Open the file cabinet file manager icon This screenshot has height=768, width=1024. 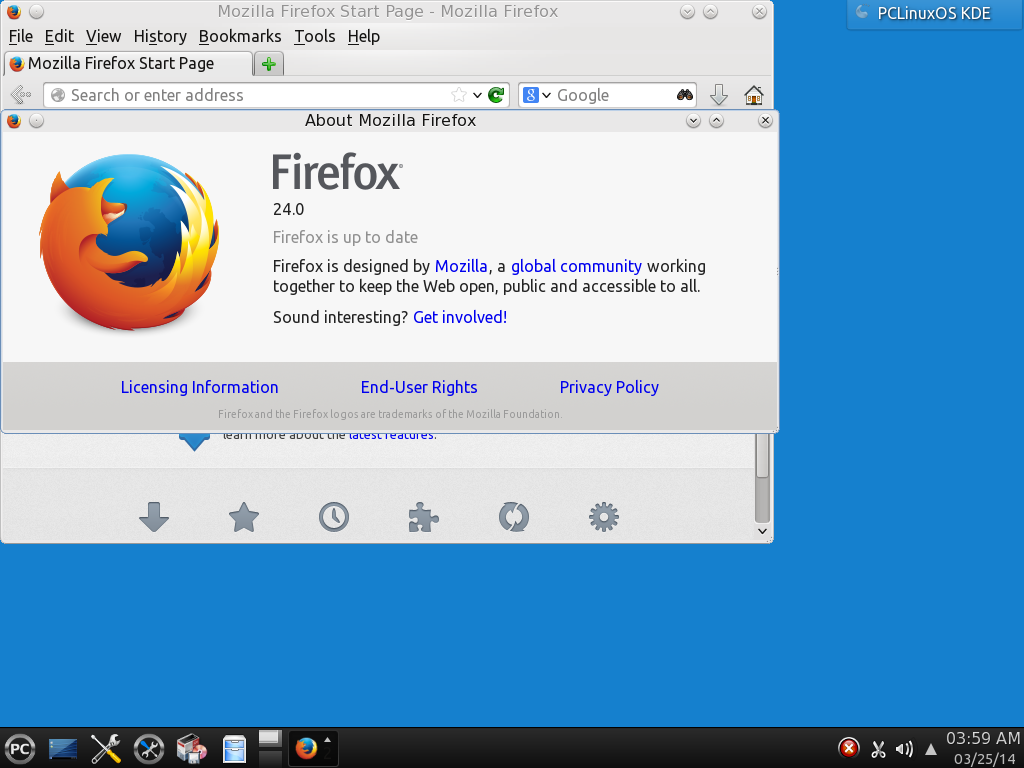[x=234, y=748]
